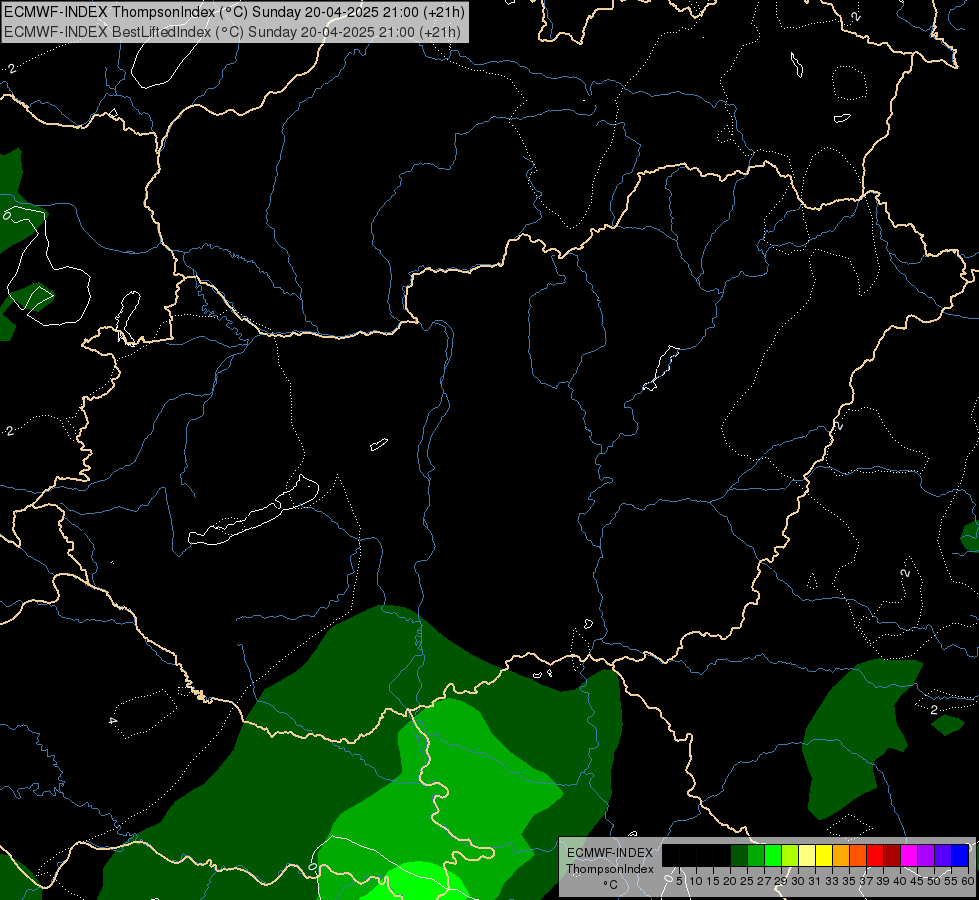
Task: Click the purple 45-50 legend swatch
Action: (x=926, y=855)
